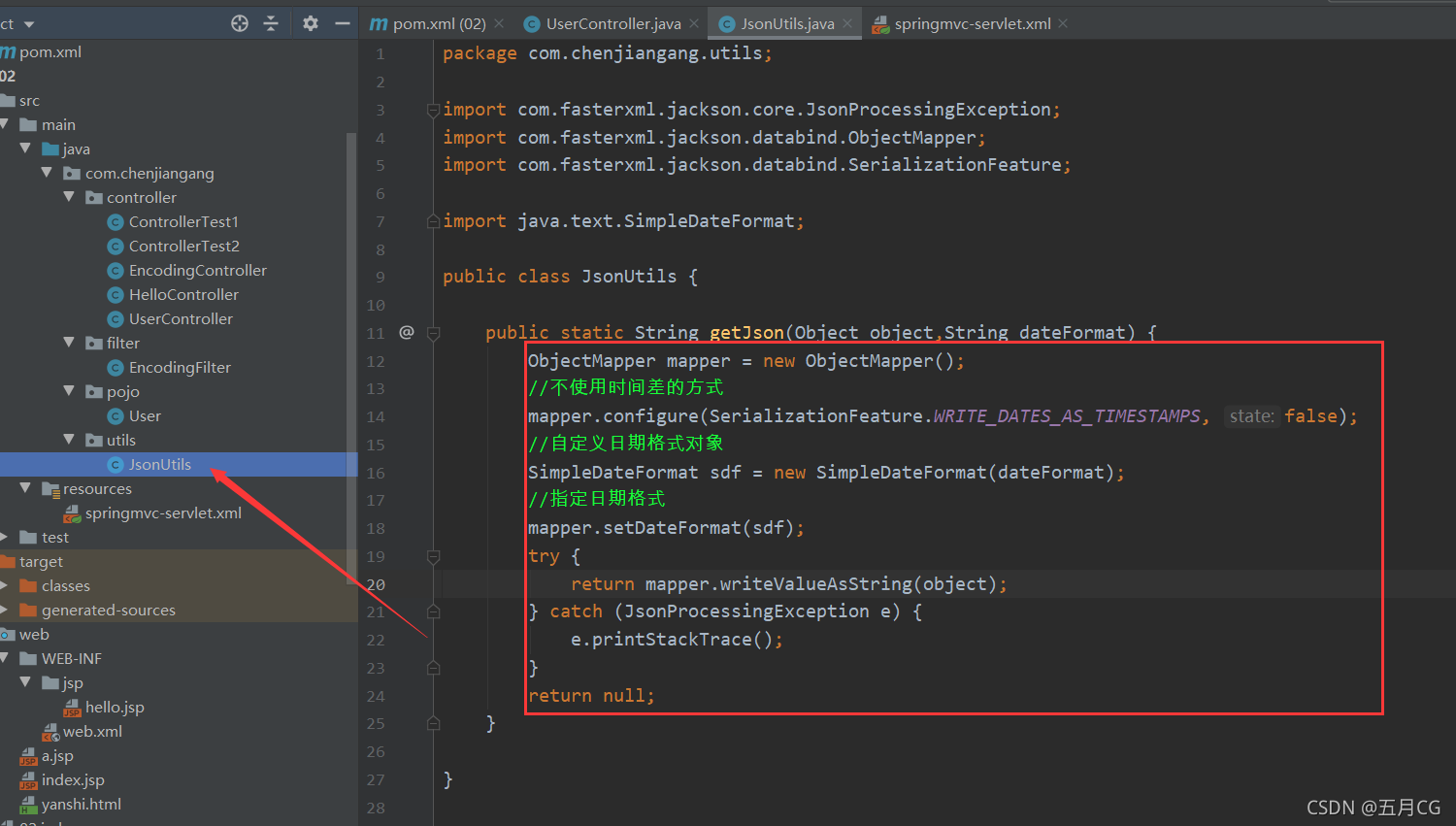The image size is (1456, 826).
Task: Open springmvc-servlet.xml in project tree
Action: (163, 512)
